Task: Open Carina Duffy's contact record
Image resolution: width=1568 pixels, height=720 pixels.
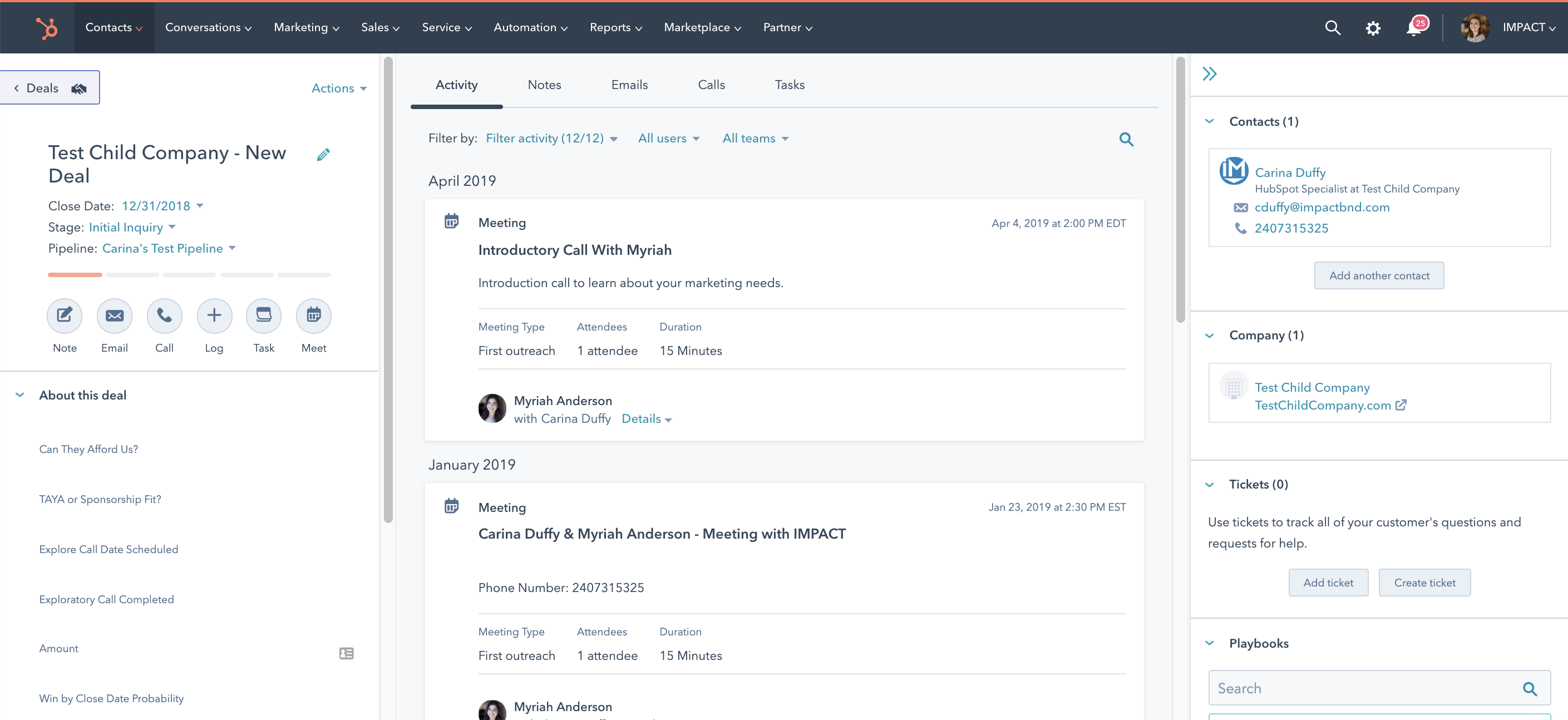Action: (1290, 173)
